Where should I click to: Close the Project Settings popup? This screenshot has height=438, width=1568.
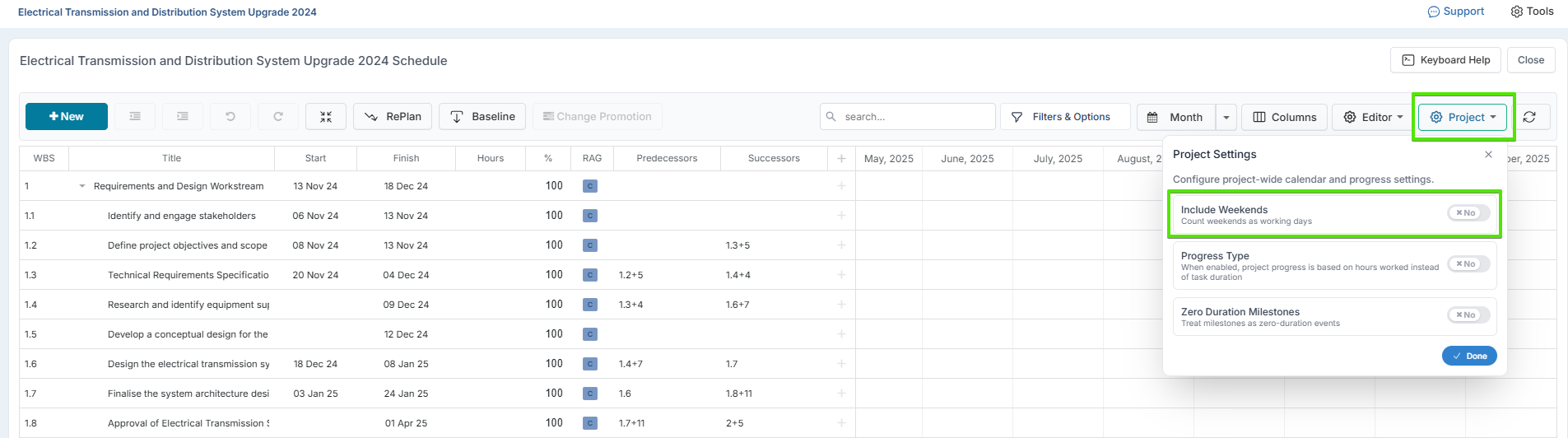pos(1488,154)
